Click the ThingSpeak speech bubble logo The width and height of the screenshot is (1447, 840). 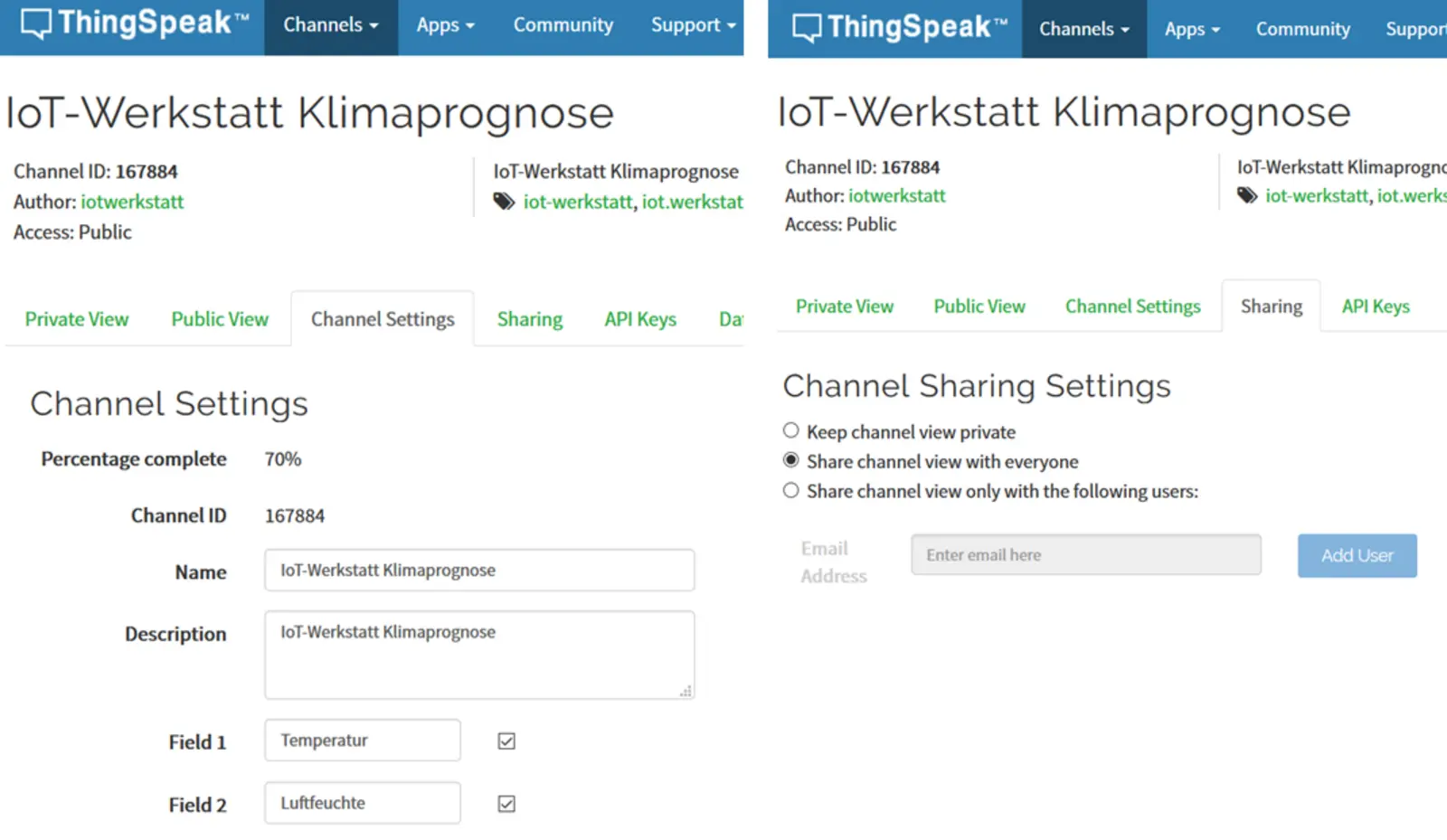pos(36,24)
